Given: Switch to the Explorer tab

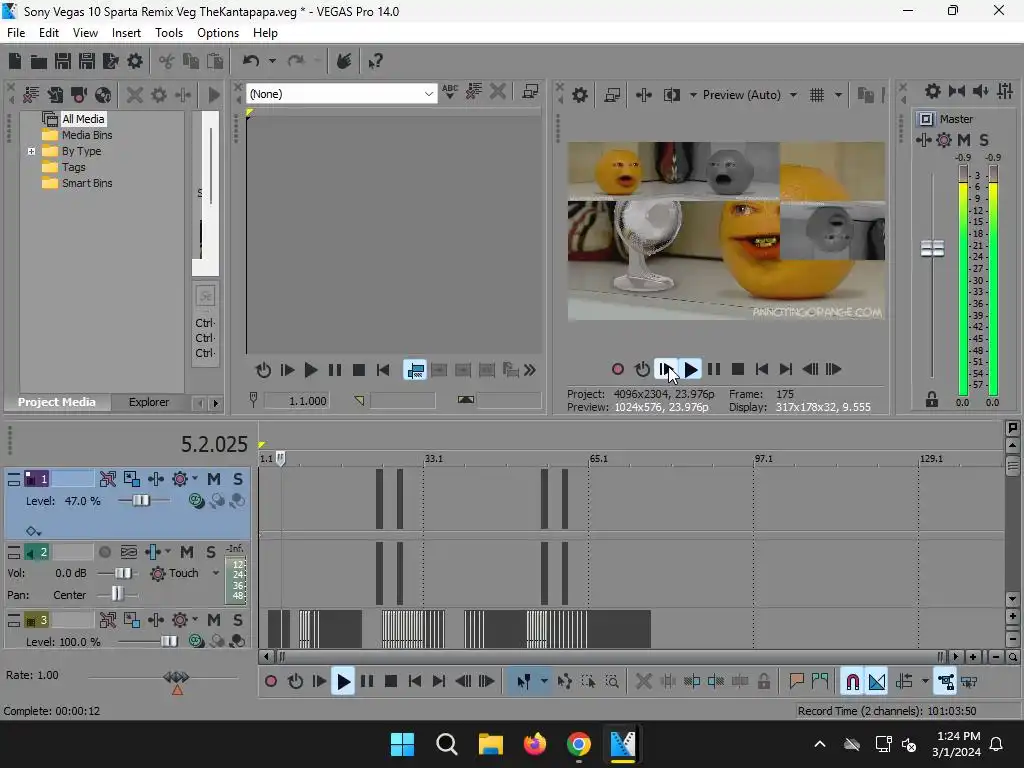Looking at the screenshot, I should (149, 402).
